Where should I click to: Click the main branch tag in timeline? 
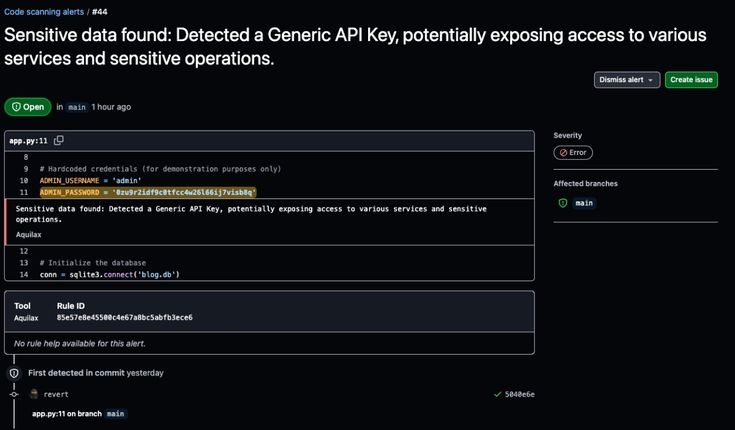(x=116, y=413)
